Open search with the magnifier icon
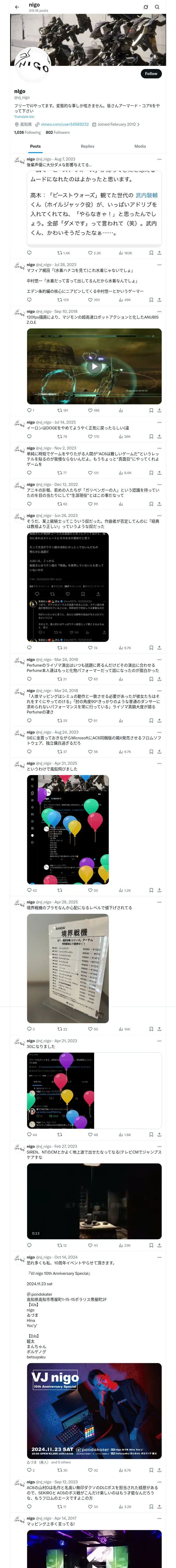 coord(157,7)
